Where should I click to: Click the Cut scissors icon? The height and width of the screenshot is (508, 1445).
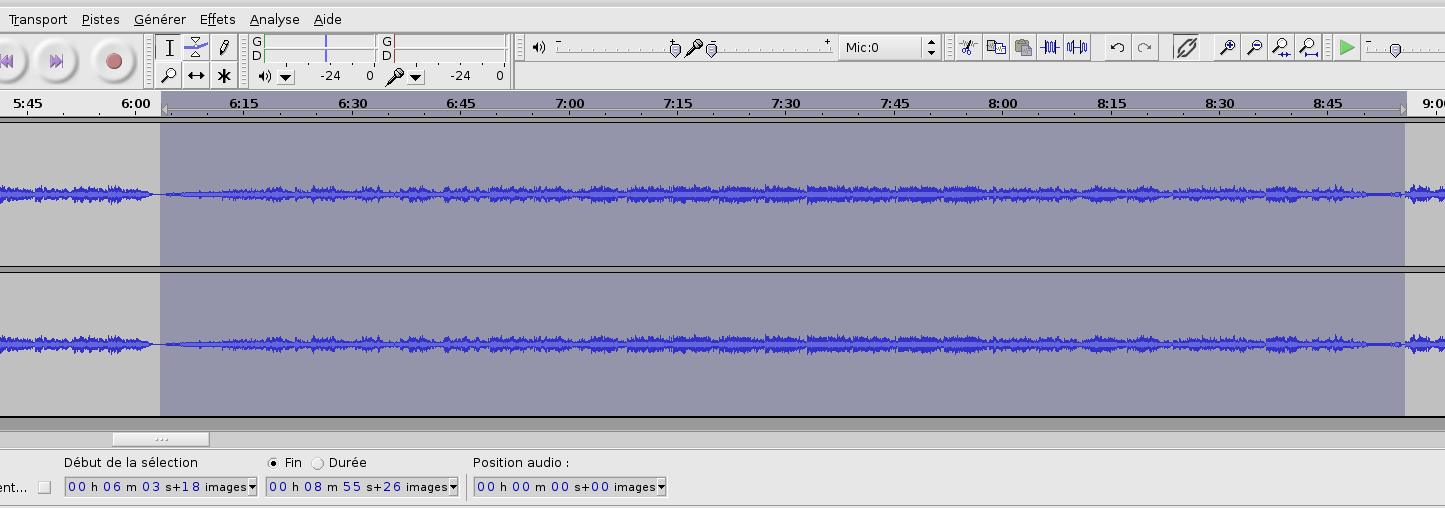pos(967,47)
